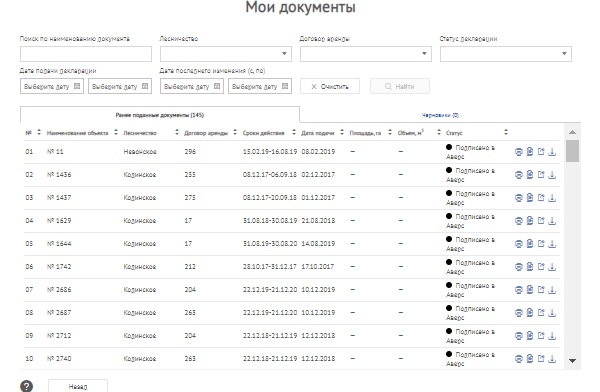Click the scrollbar up arrow

pyautogui.click(x=572, y=132)
